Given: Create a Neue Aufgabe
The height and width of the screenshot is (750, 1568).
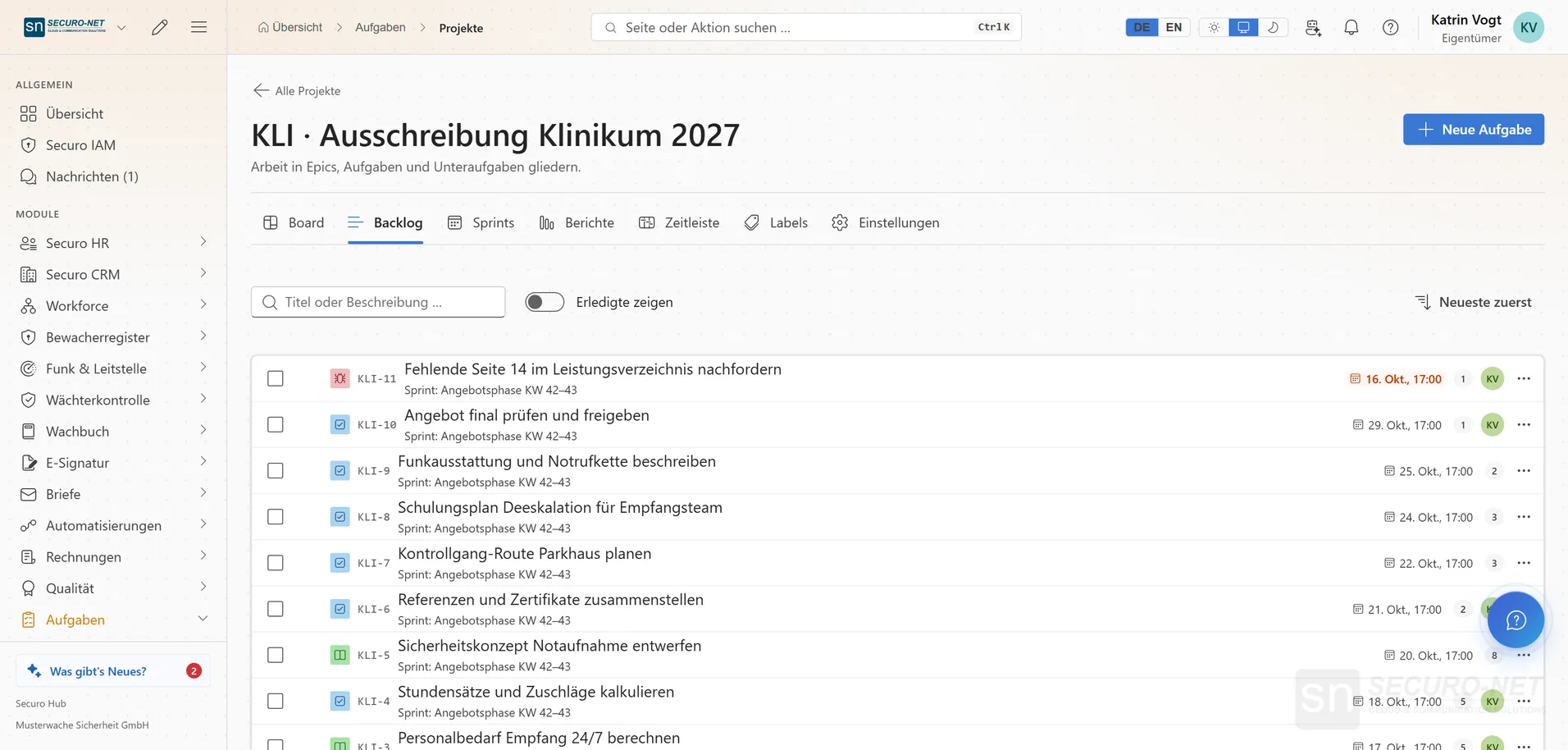Looking at the screenshot, I should click(1474, 130).
